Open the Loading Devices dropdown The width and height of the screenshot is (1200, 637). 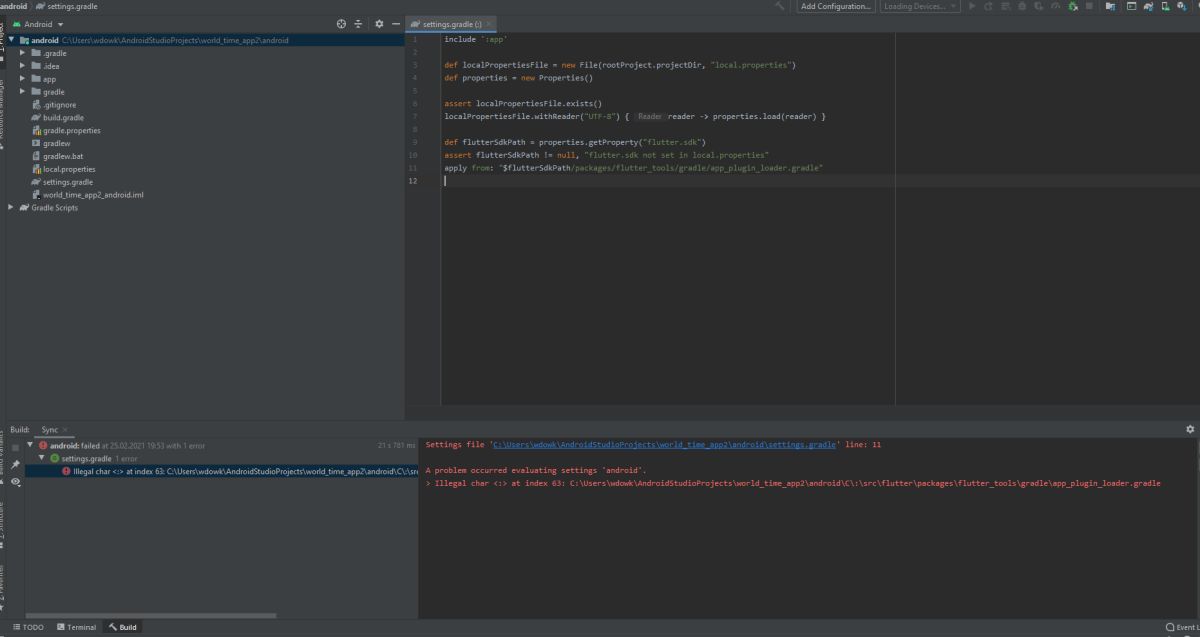(920, 6)
